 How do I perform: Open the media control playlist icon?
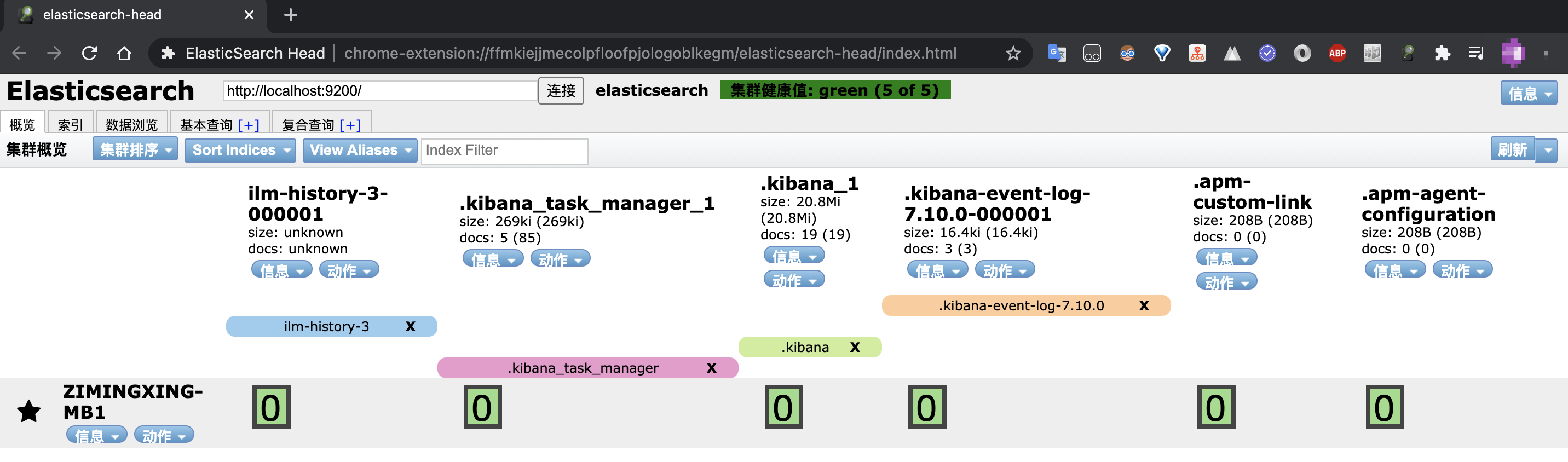[1476, 53]
